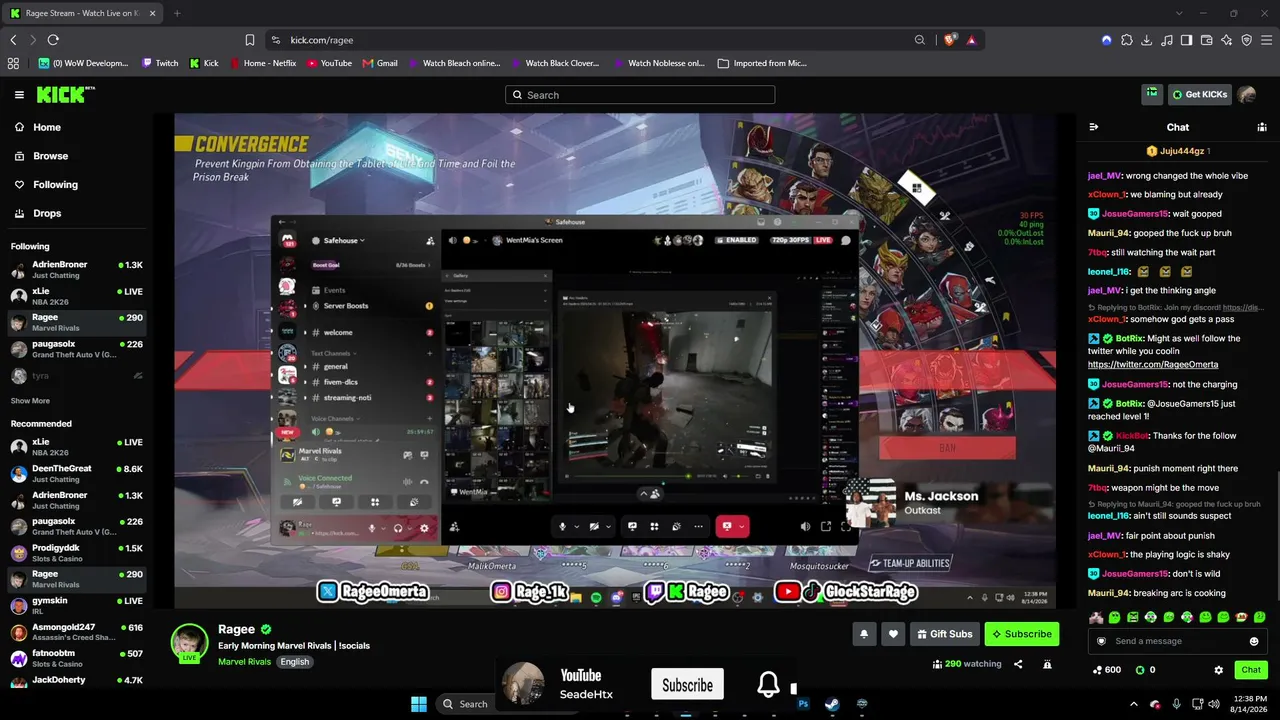Open AdrienBroner channel under Following
The height and width of the screenshot is (720, 1280).
(x=77, y=270)
